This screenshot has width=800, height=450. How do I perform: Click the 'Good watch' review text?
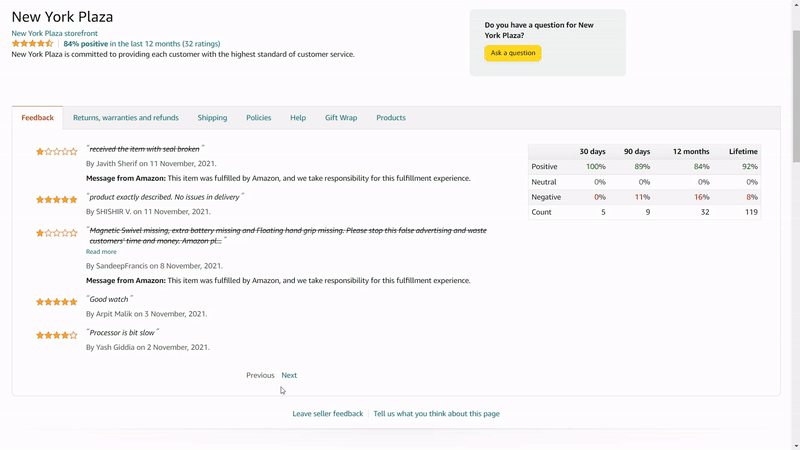[x=109, y=299]
